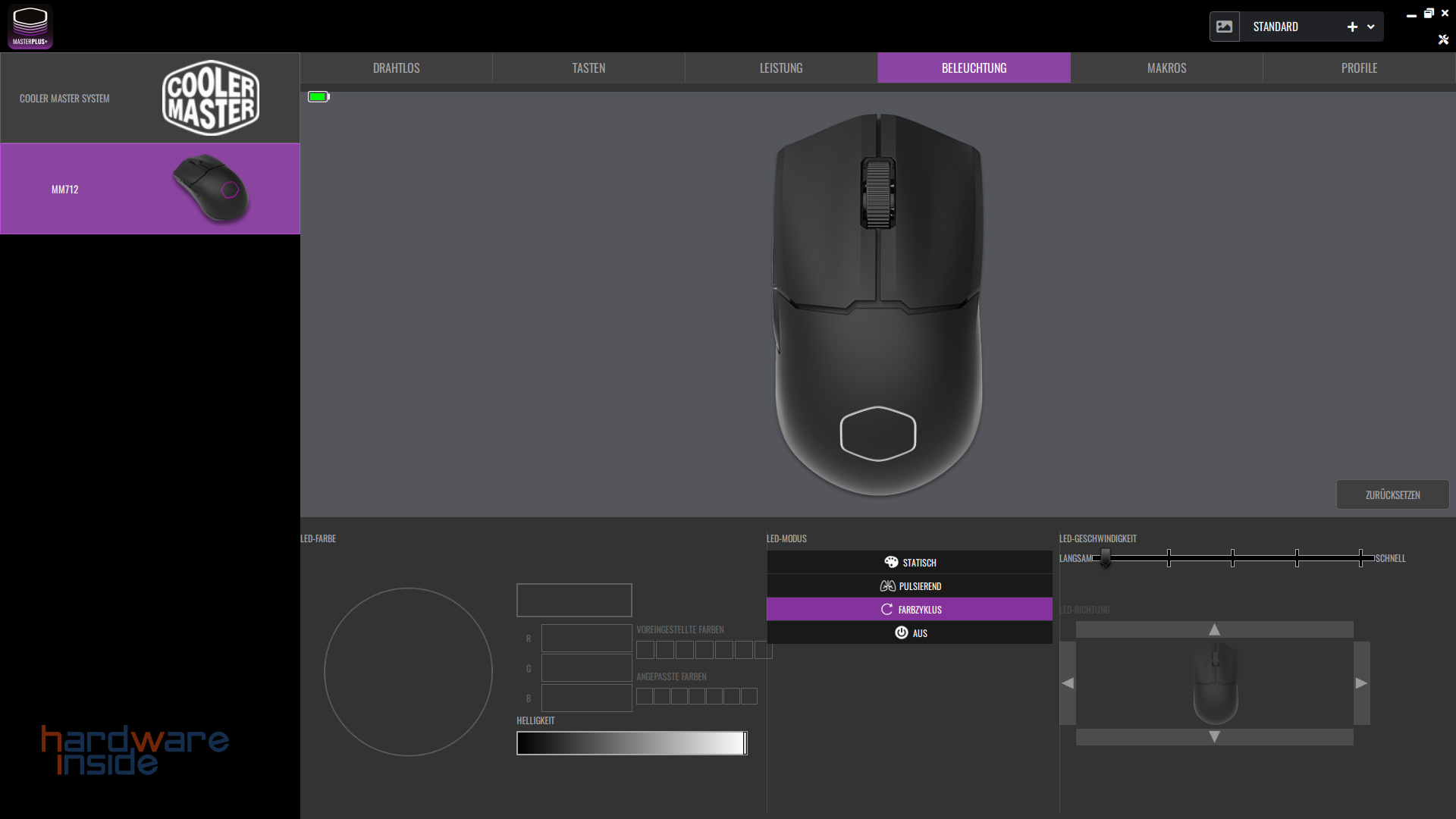1456x819 pixels.
Task: Click the power icon on AUS mode
Action: click(x=902, y=632)
